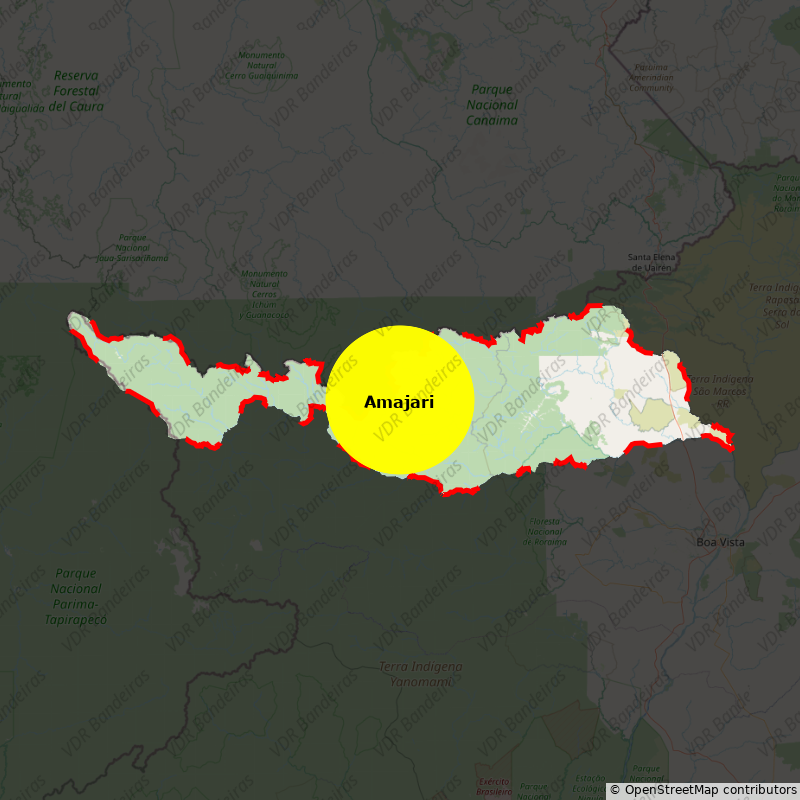Open the OpenStreetMap contributors attribution link
Viewport: 800px width, 800px height.
coord(703,790)
